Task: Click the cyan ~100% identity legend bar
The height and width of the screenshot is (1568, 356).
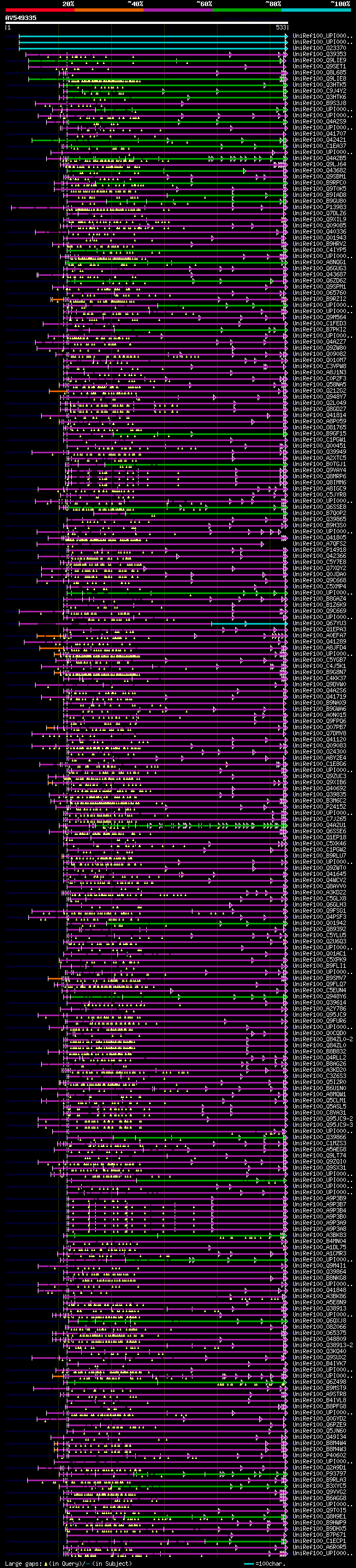Action: [316, 10]
